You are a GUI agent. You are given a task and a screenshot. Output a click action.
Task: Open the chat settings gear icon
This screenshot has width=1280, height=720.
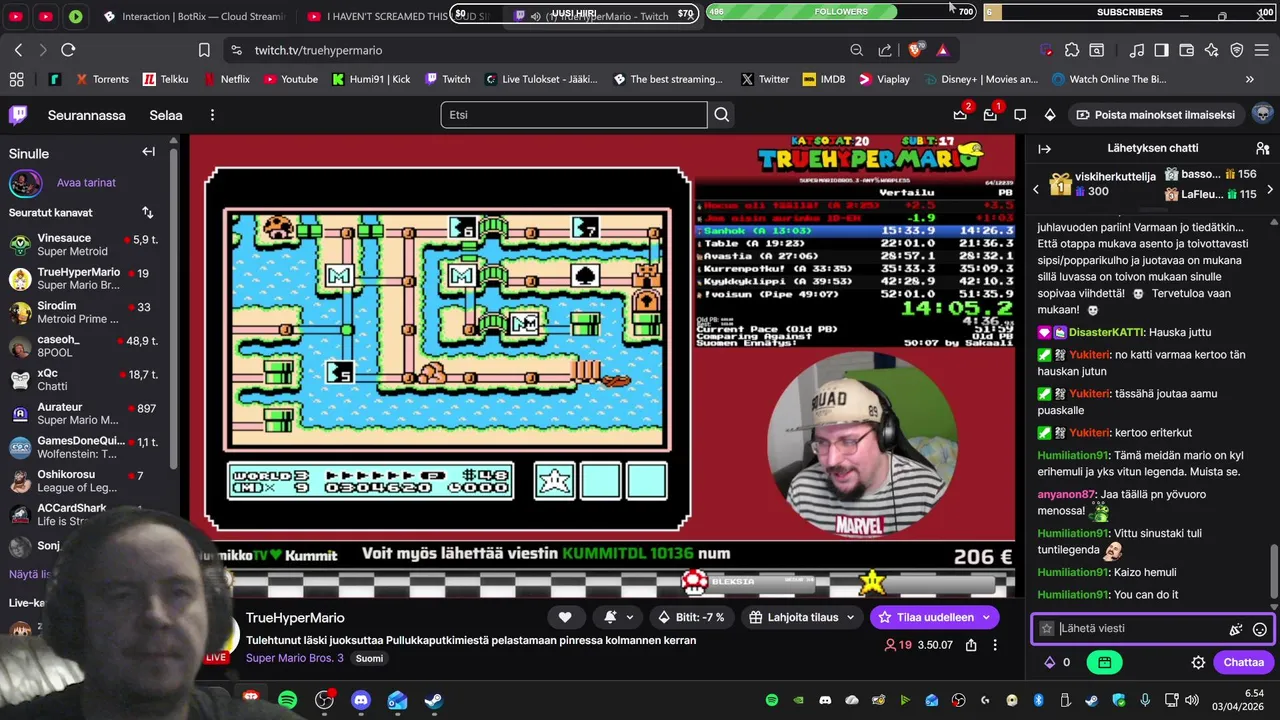pyautogui.click(x=1198, y=662)
